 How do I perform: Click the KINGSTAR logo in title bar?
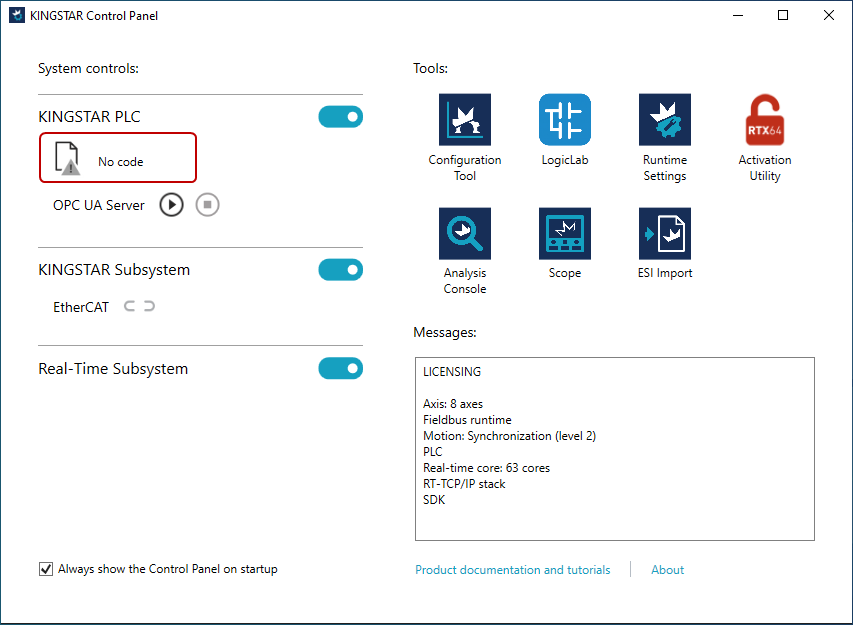[x=17, y=16]
